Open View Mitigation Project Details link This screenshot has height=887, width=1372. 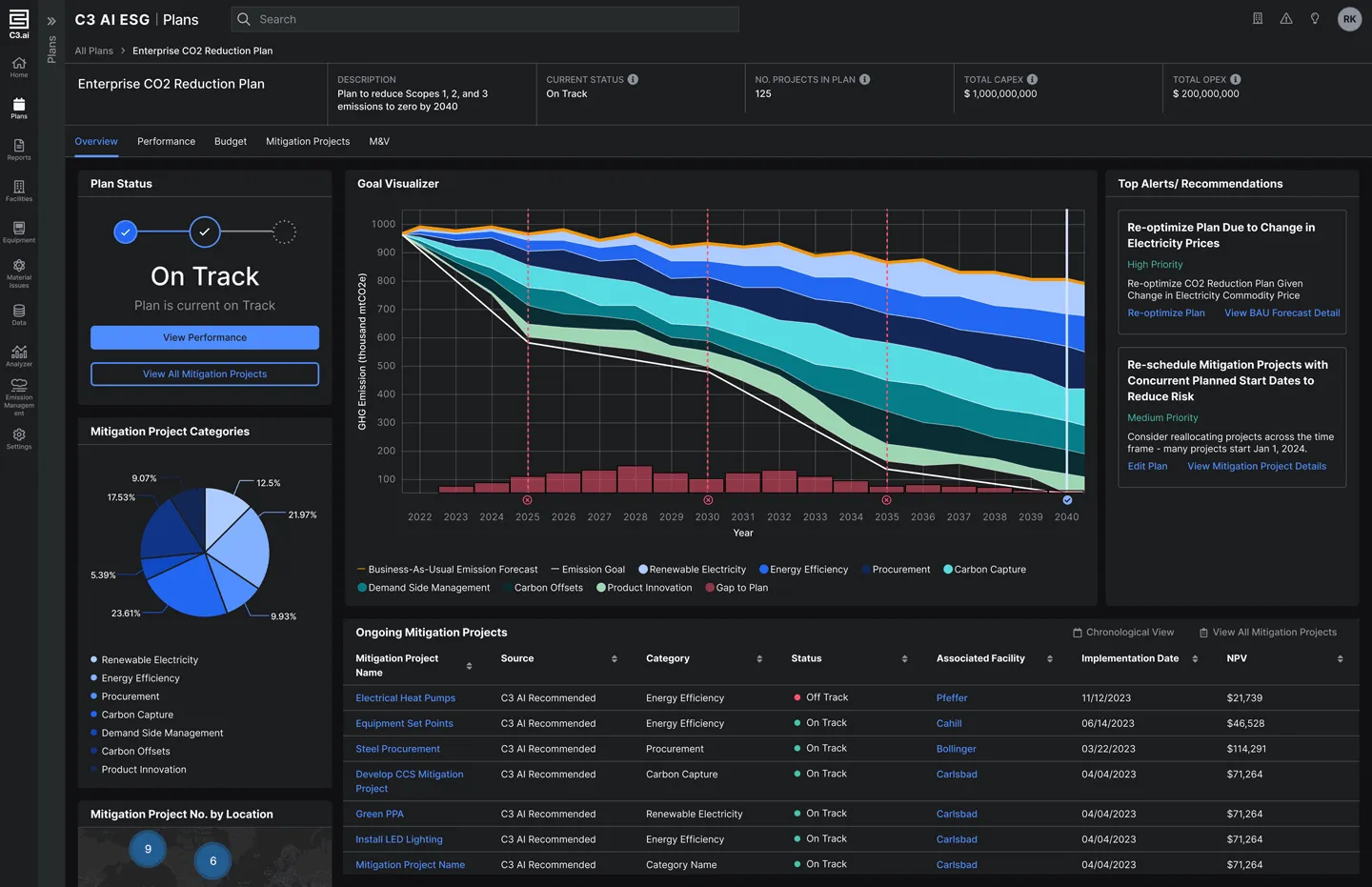[1257, 466]
